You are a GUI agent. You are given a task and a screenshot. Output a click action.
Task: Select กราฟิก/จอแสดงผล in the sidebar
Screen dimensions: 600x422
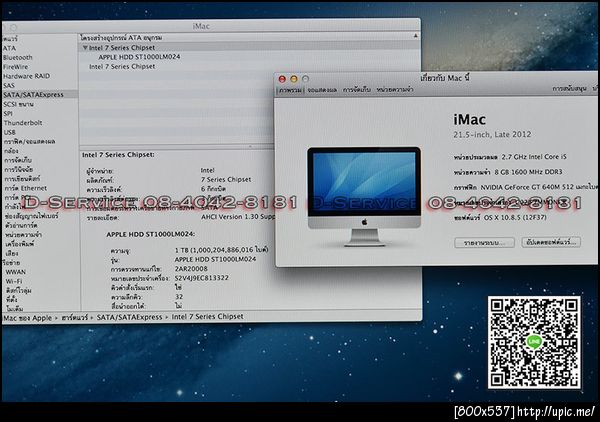coord(29,142)
